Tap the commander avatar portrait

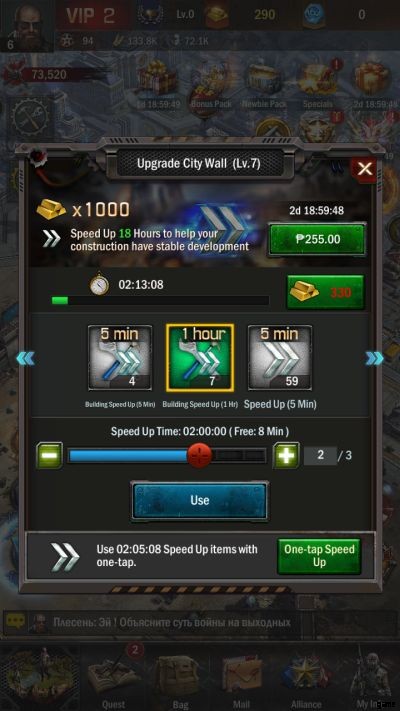pos(28,26)
